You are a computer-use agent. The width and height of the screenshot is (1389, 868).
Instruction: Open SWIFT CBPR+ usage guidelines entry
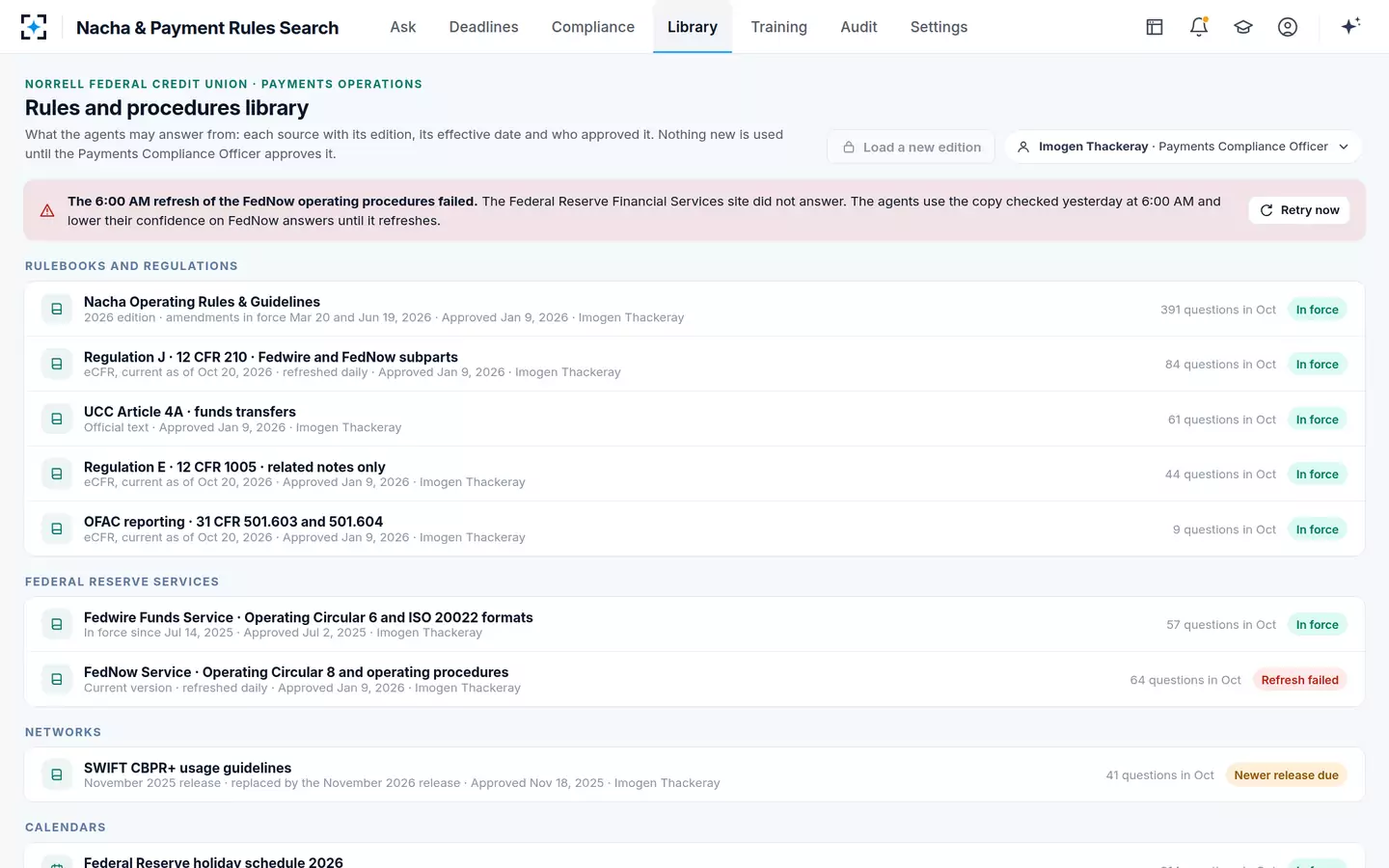[694, 775]
